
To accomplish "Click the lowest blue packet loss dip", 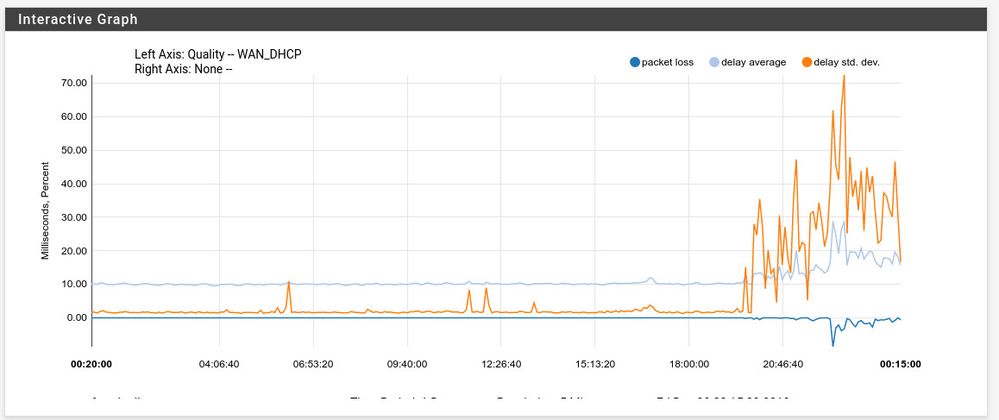I will pyautogui.click(x=833, y=343).
